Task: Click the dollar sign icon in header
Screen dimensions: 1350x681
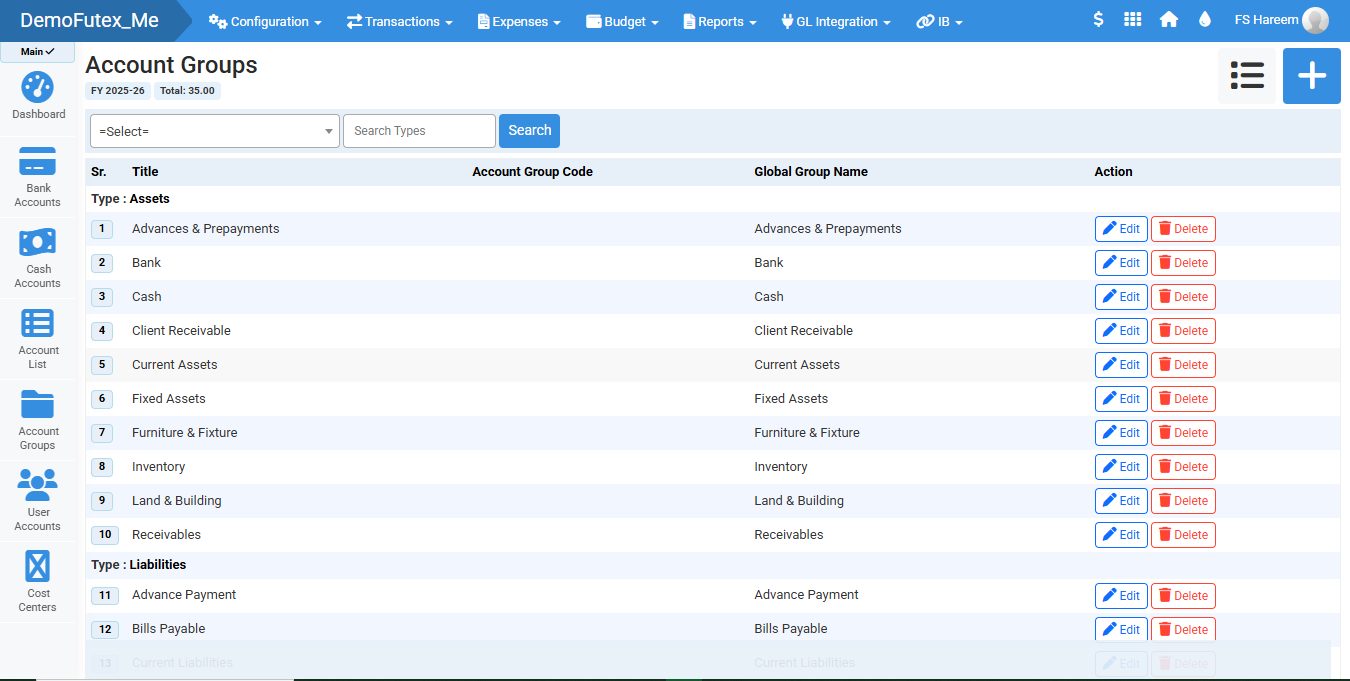Action: click(x=1098, y=20)
